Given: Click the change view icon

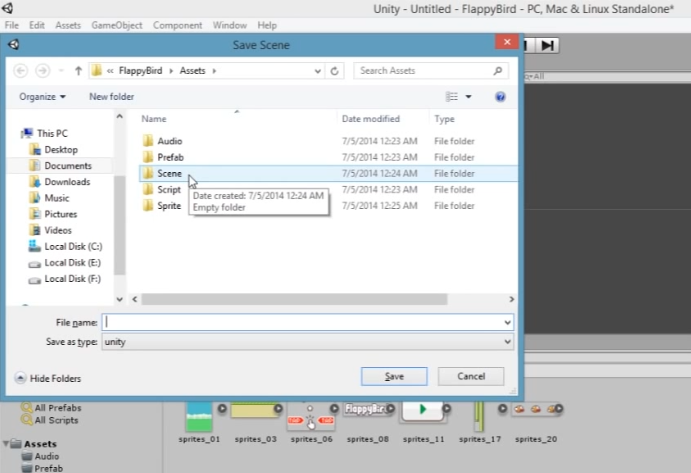Looking at the screenshot, I should coord(452,97).
